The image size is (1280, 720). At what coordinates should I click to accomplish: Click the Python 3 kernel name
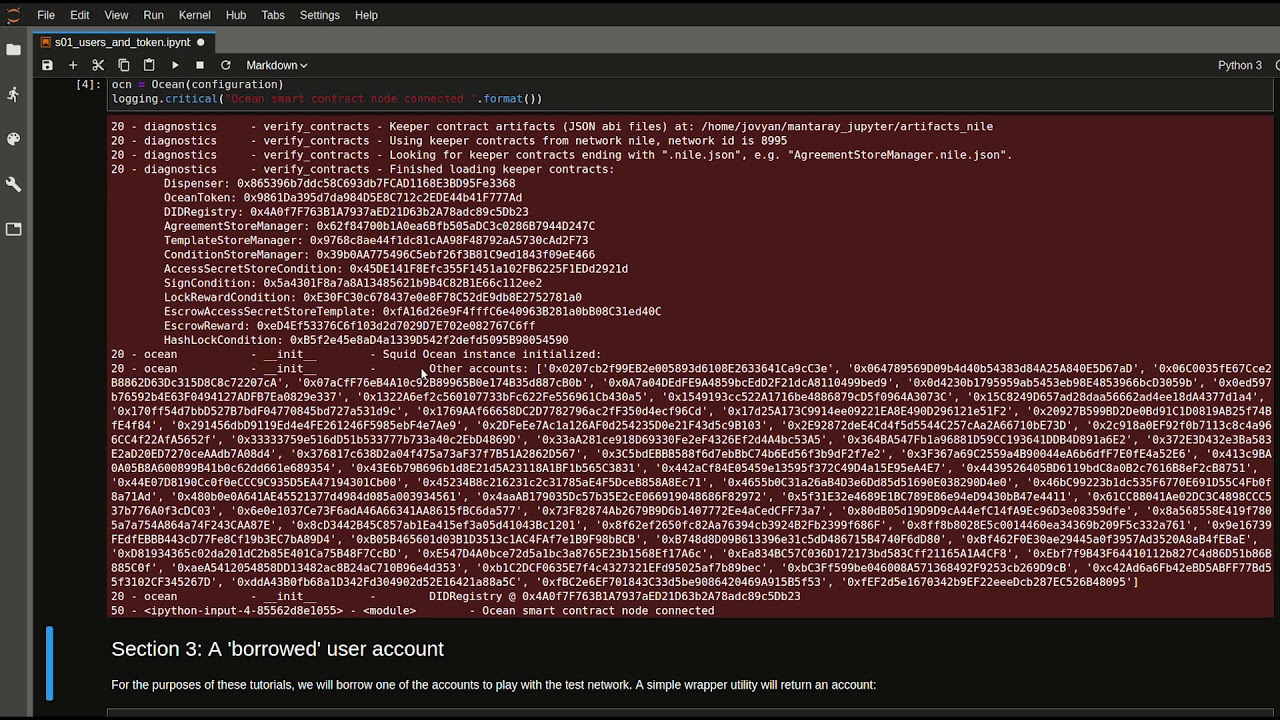coord(1240,65)
